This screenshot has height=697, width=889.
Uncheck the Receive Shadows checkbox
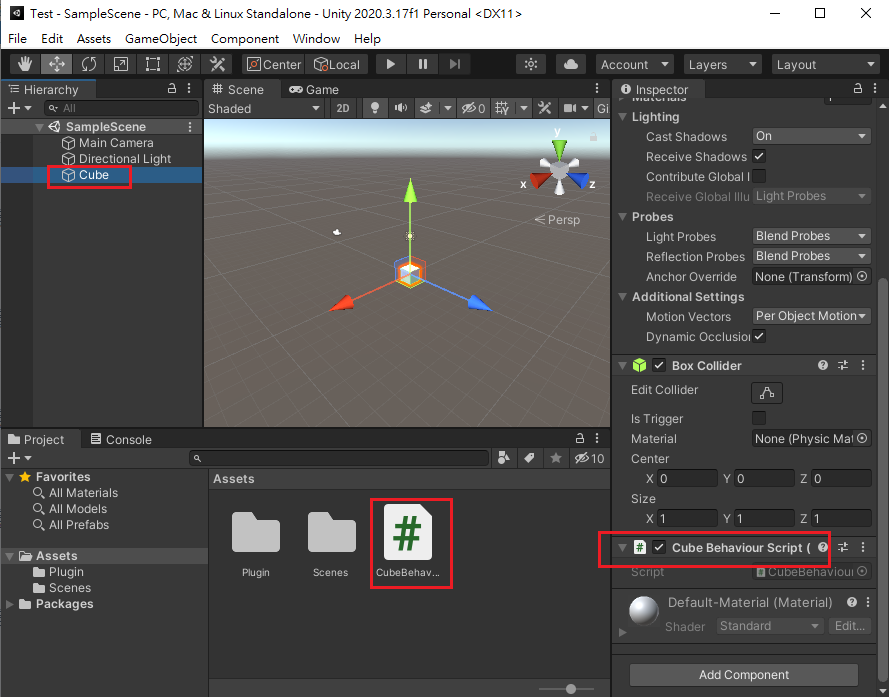point(759,156)
